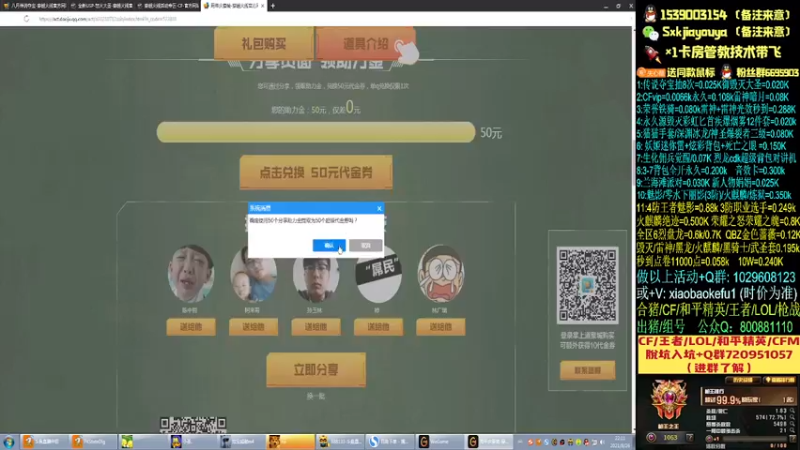The width and height of the screenshot is (800, 450).
Task: Click the WeChat icon beside Sxkjiayouya
Action: (650, 33)
